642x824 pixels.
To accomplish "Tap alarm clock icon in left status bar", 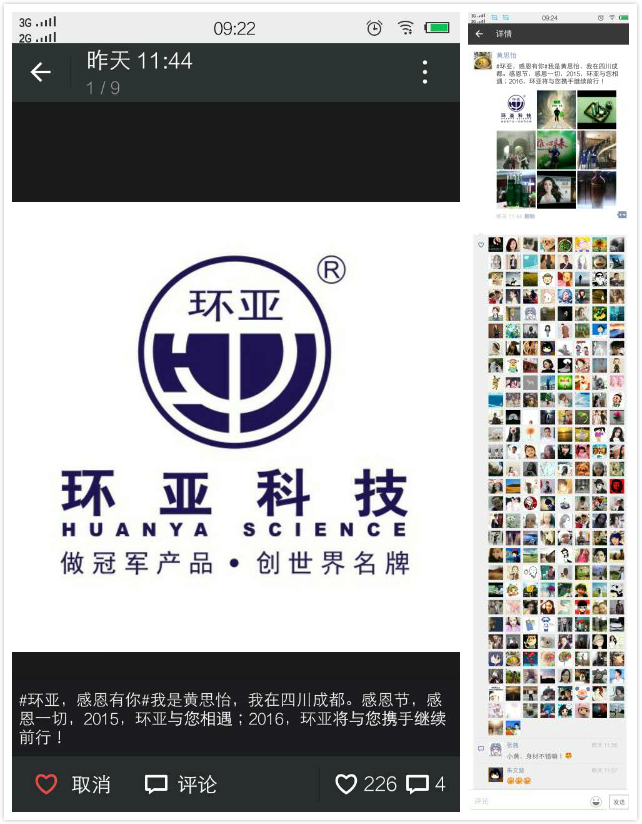I will point(374,27).
